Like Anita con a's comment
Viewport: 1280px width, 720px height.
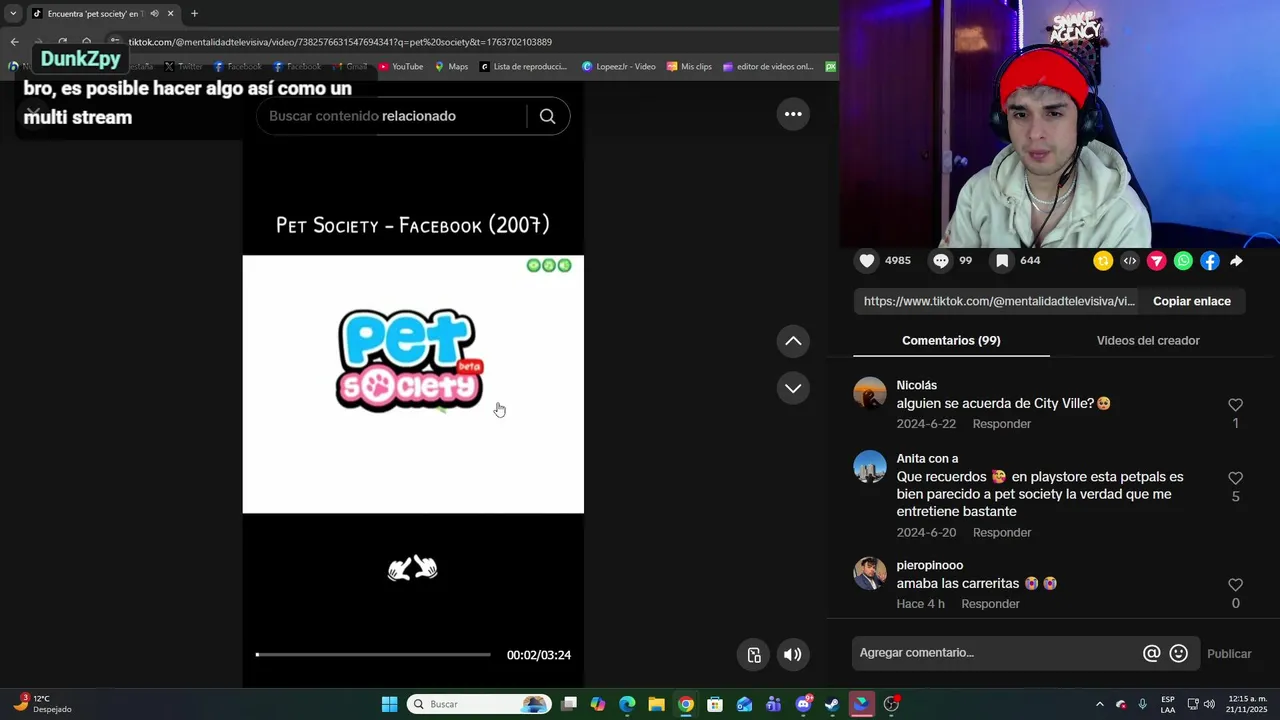(1235, 478)
